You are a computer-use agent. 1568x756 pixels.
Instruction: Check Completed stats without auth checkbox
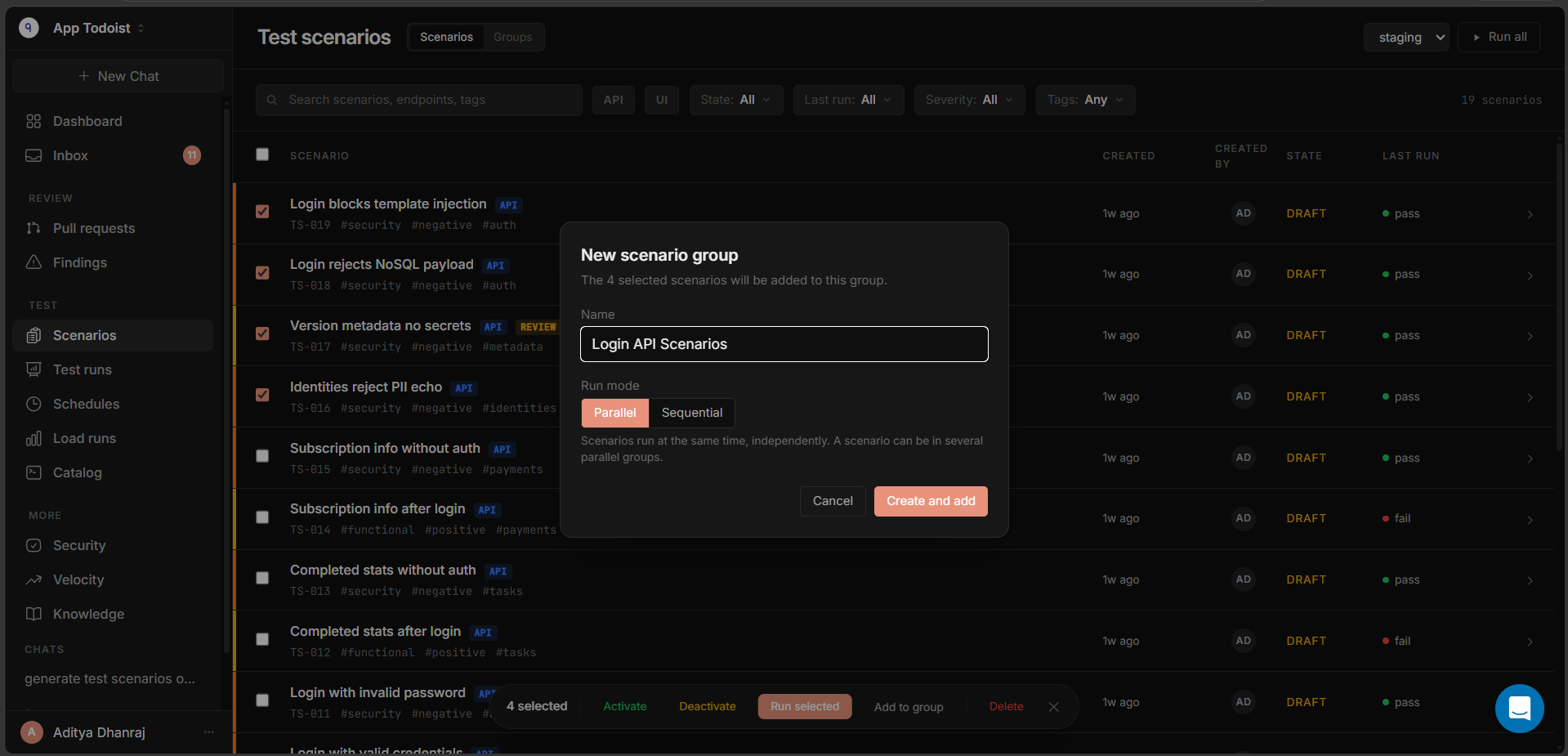262,578
